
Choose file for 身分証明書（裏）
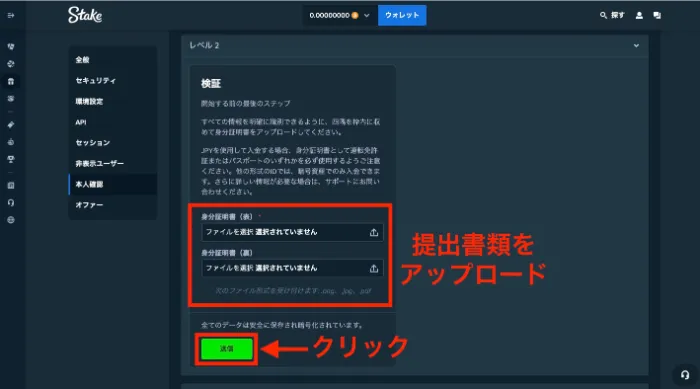pos(292,268)
